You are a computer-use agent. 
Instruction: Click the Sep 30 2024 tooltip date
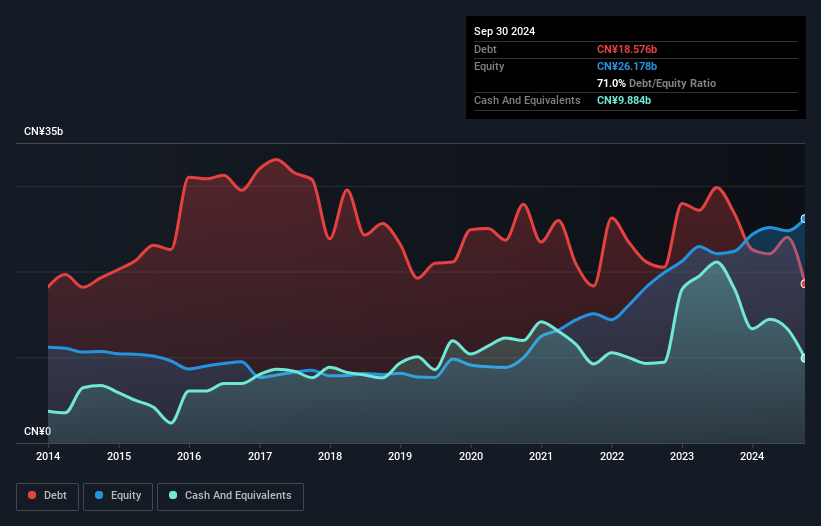click(x=504, y=31)
